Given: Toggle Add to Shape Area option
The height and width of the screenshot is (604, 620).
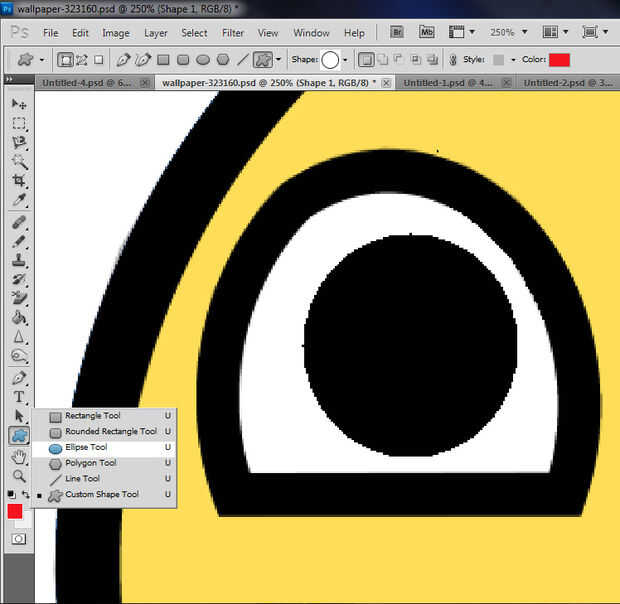Looking at the screenshot, I should click(x=383, y=60).
